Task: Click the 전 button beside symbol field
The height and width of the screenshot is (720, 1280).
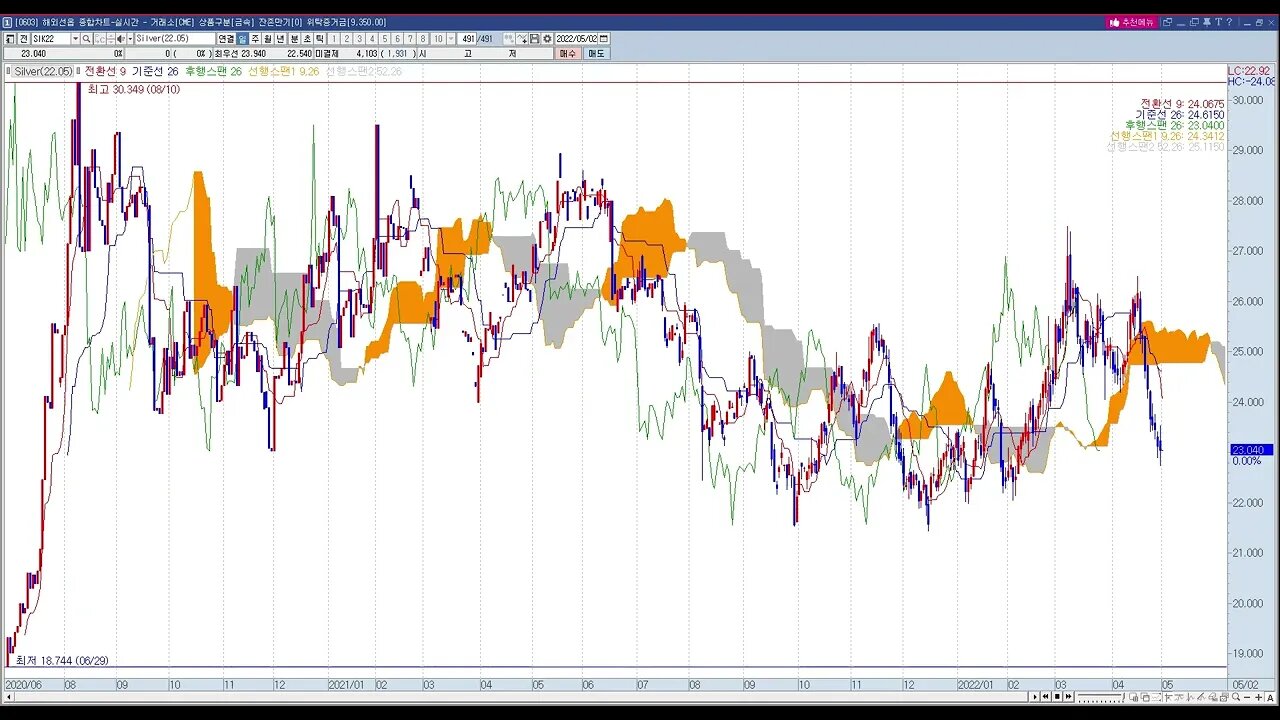Action: tap(23, 39)
